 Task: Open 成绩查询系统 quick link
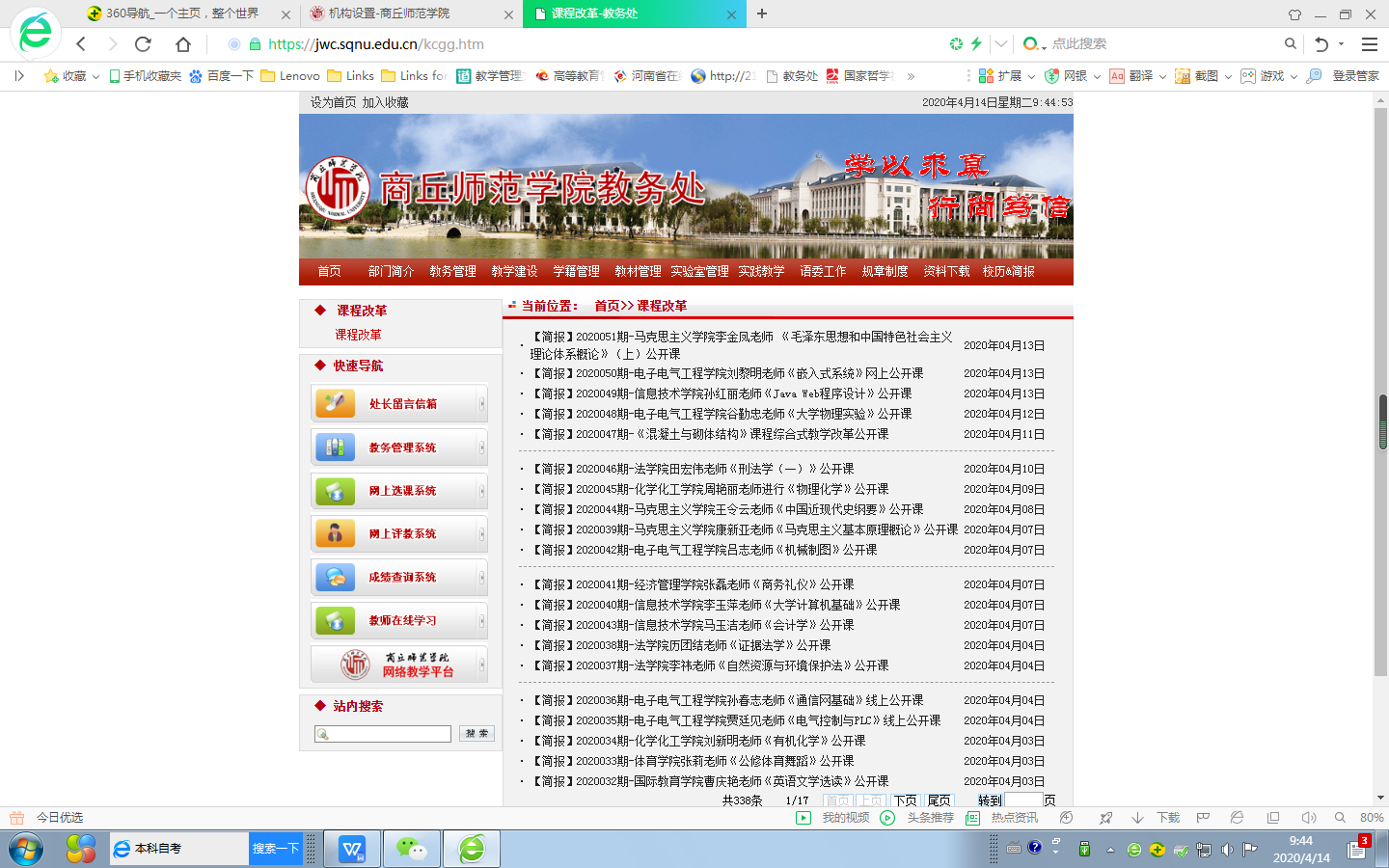click(x=398, y=577)
